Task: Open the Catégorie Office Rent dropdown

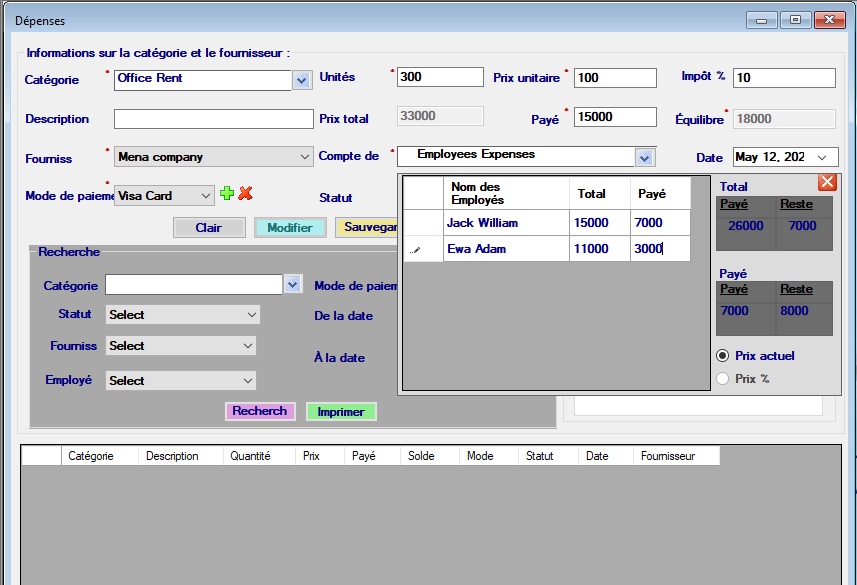Action: click(301, 80)
